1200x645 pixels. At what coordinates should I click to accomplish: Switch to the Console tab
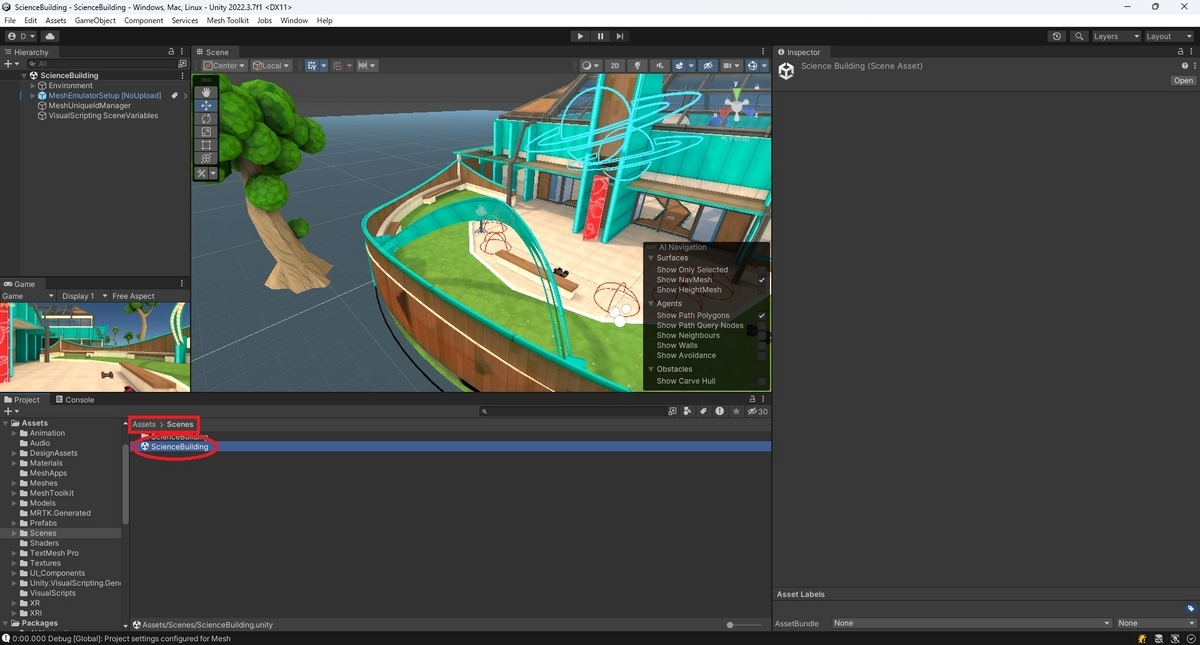pyautogui.click(x=75, y=399)
